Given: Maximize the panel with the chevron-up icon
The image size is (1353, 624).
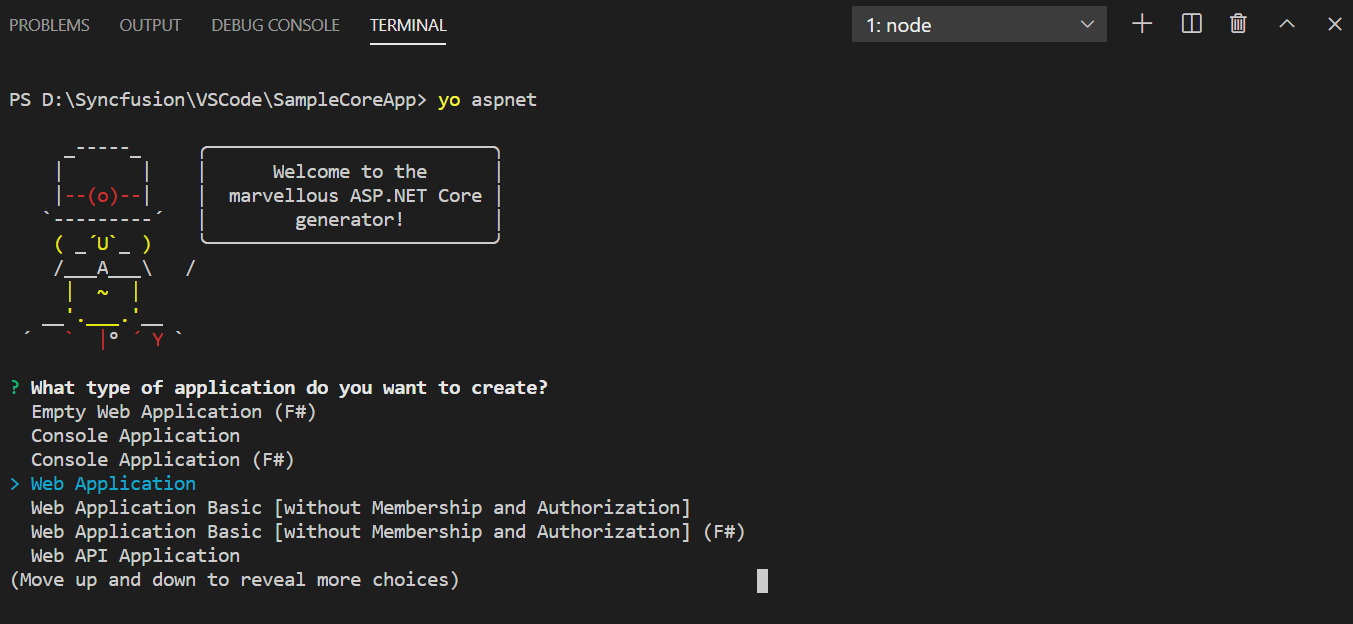Looking at the screenshot, I should point(1286,23).
